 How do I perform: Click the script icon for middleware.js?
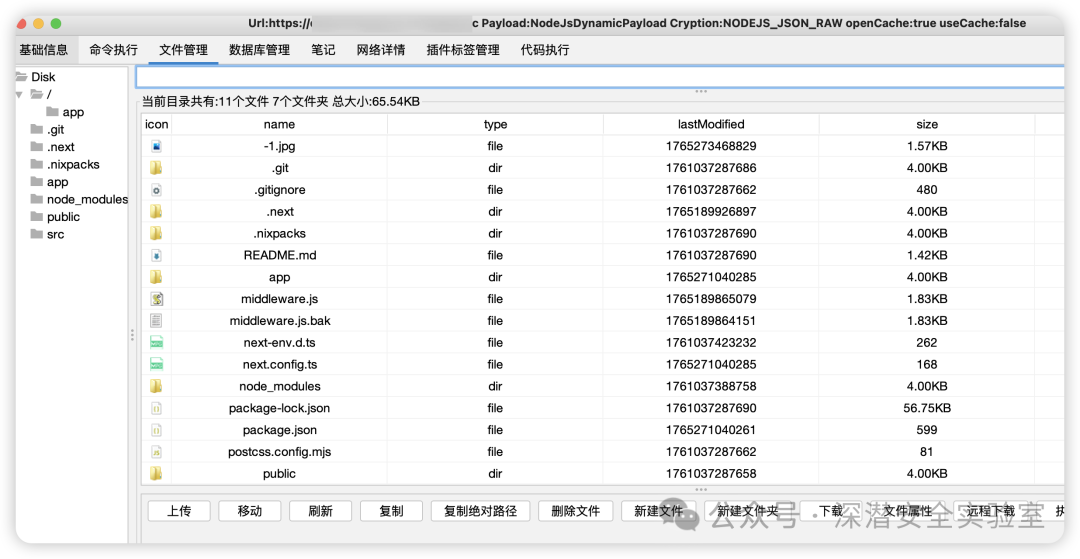point(156,299)
